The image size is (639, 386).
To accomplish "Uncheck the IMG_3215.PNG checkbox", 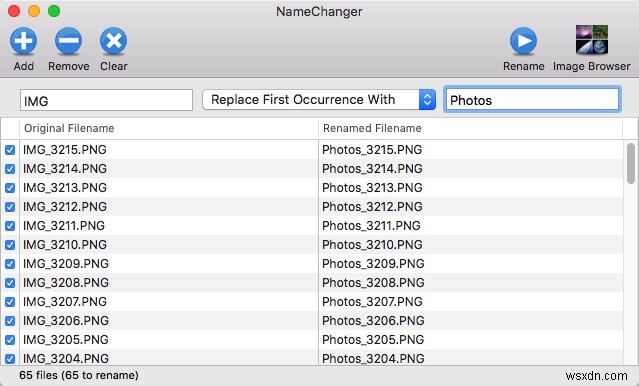I will click(10, 150).
